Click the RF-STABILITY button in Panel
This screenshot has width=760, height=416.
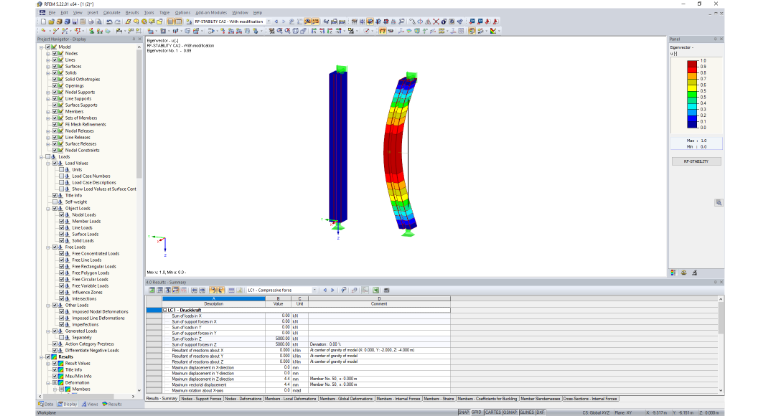tap(697, 161)
